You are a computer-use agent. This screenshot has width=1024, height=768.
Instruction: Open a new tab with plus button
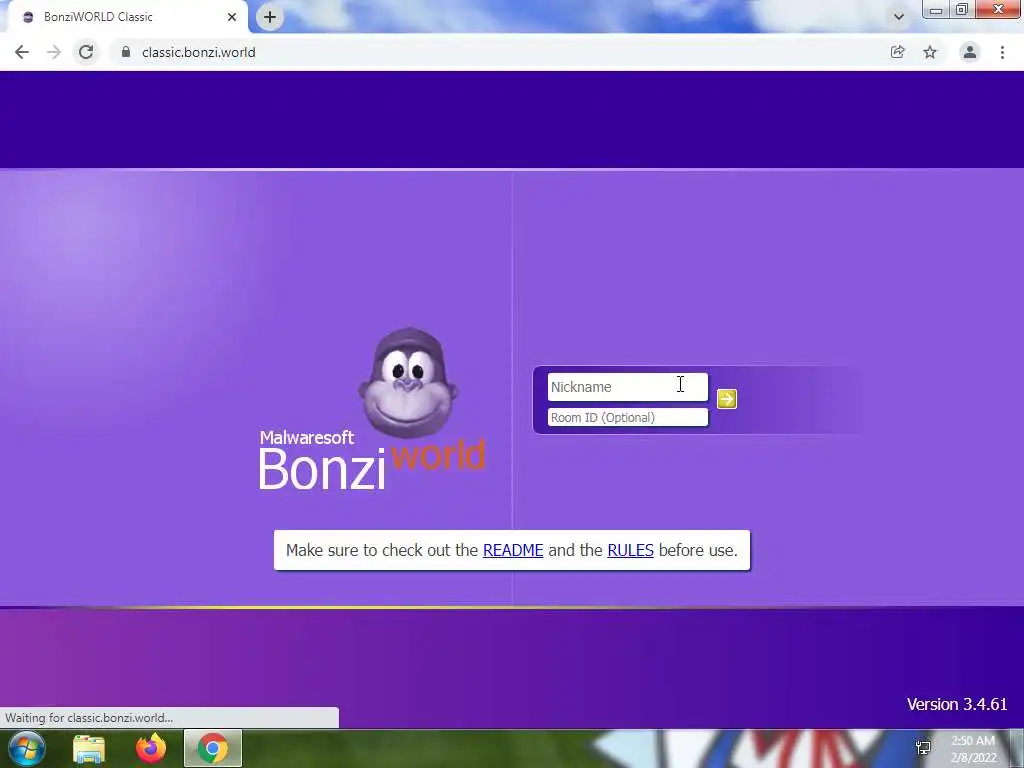[x=270, y=17]
